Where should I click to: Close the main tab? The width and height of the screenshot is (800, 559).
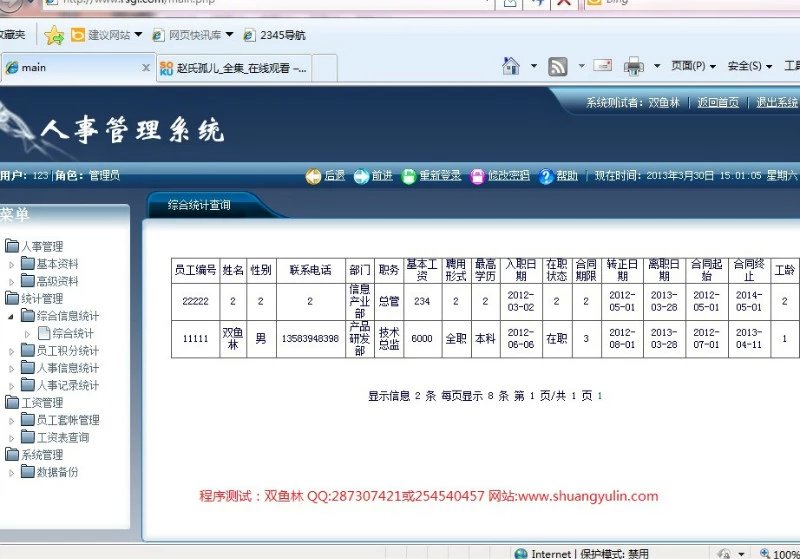[x=146, y=68]
